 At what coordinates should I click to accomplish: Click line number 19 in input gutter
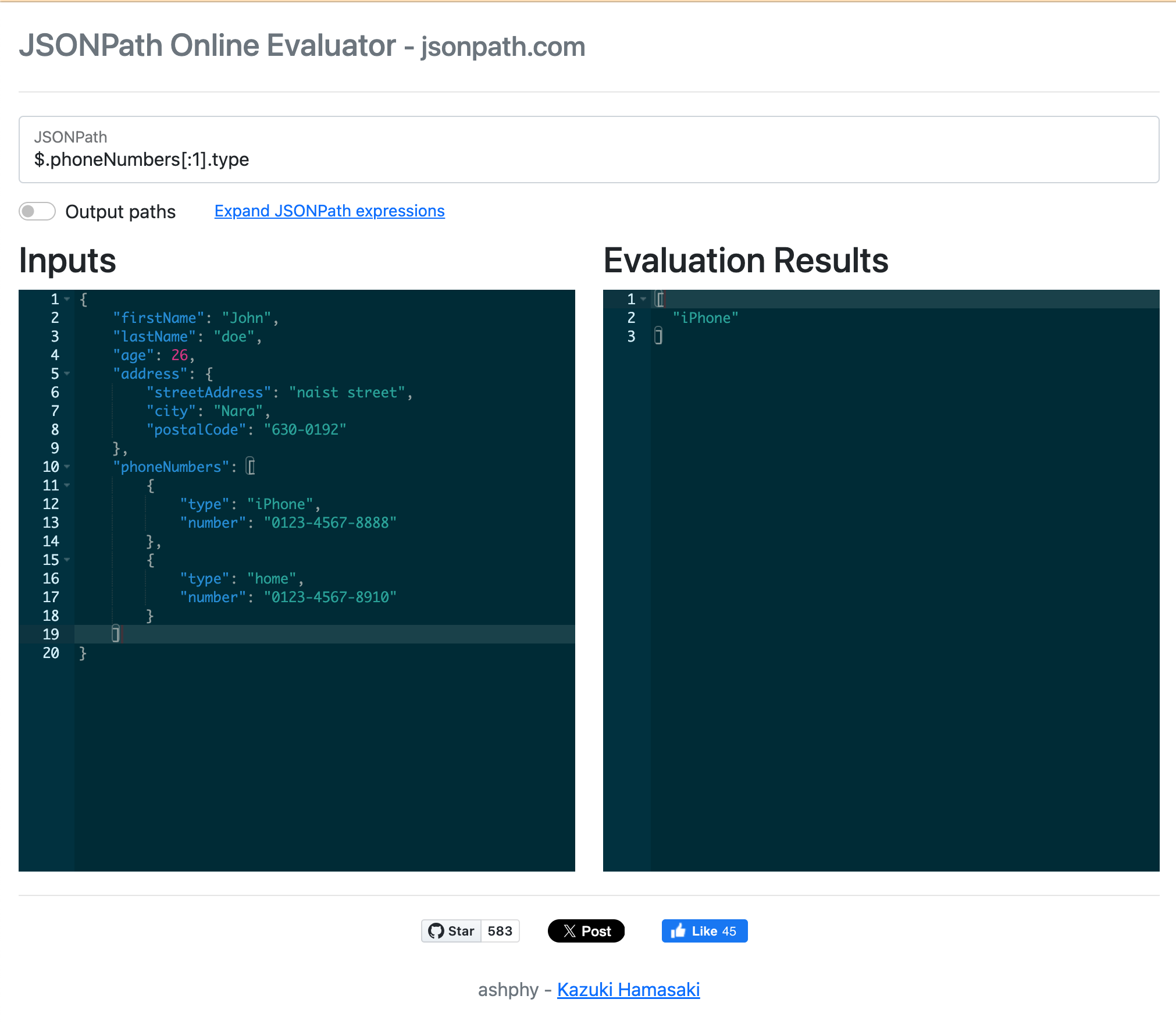[x=51, y=634]
